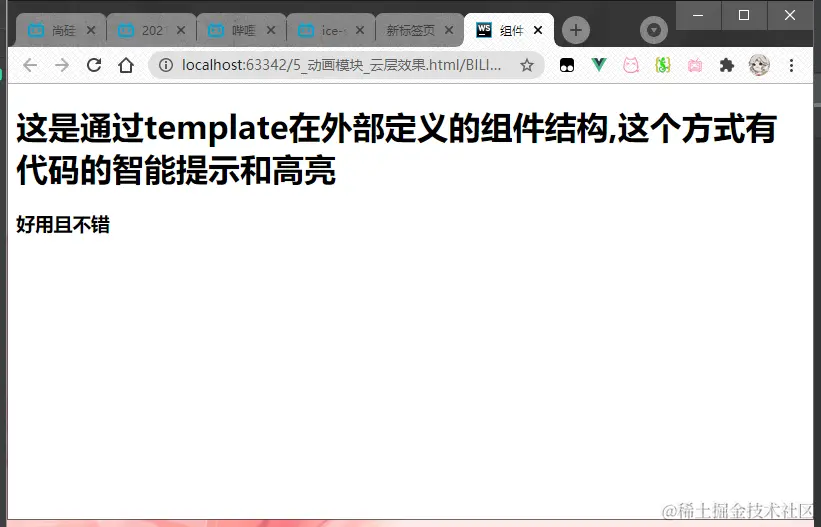Viewport: 821px width, 527px height.
Task: Minimize the browser window
Action: click(698, 15)
